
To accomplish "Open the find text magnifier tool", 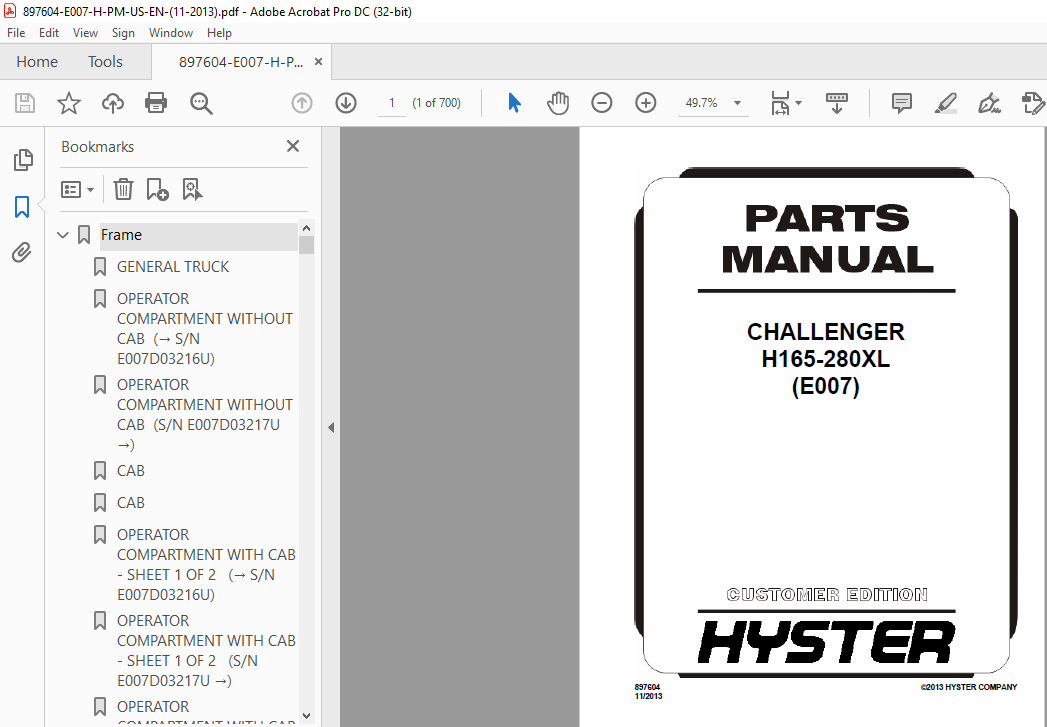I will [201, 103].
